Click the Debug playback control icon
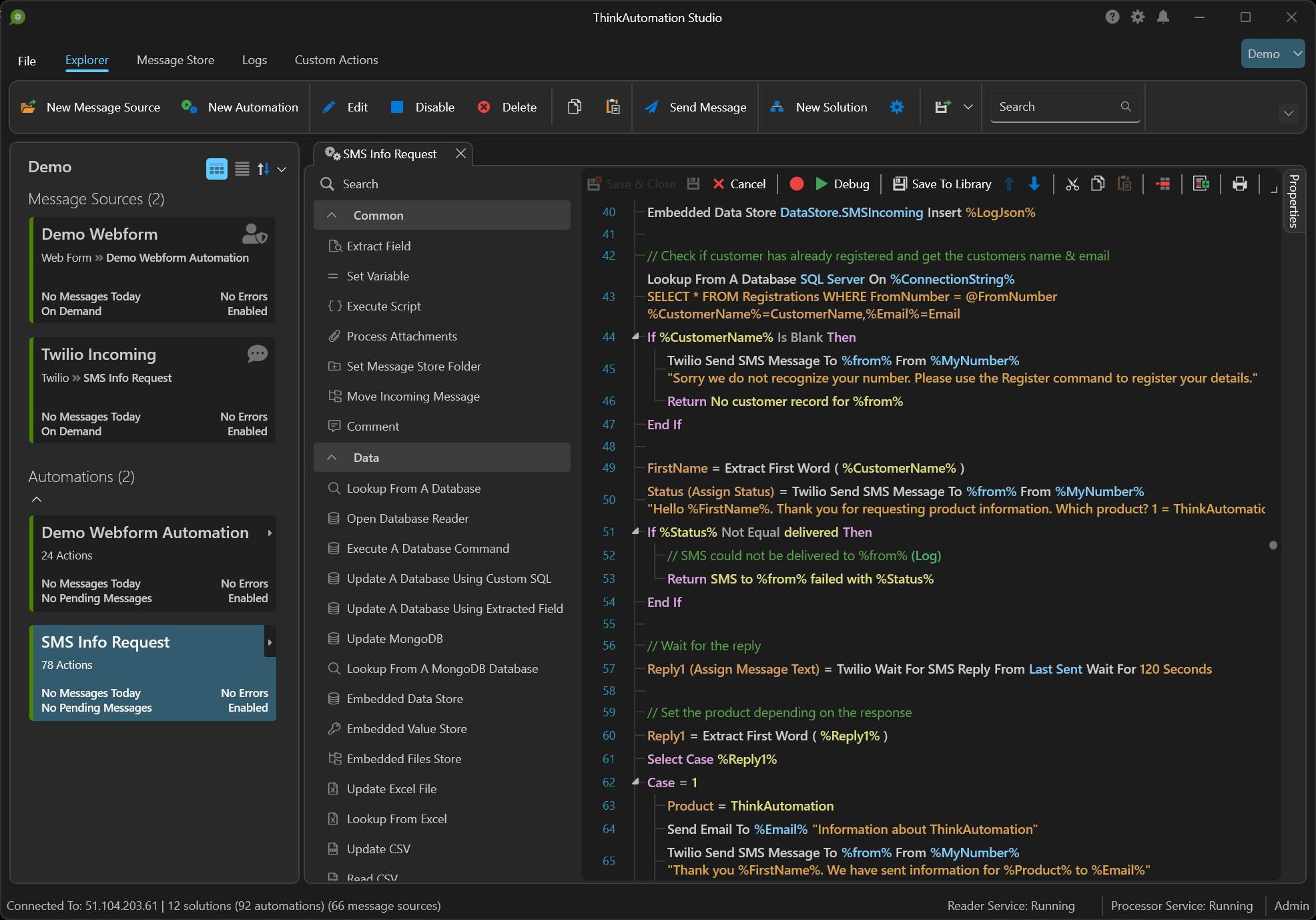The image size is (1316, 920). 820,184
